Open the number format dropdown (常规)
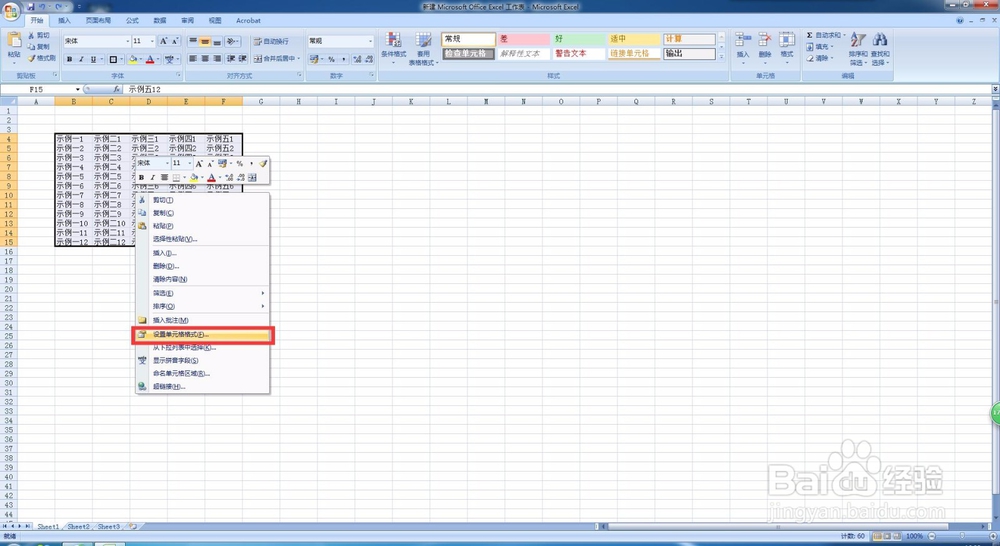The width and height of the screenshot is (1000, 546). (370, 41)
